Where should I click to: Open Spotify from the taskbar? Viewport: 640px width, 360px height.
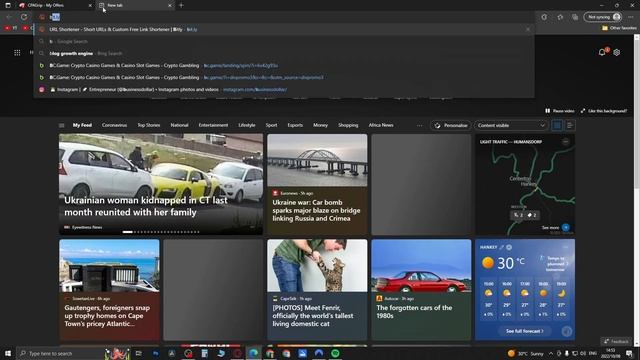pyautogui.click(x=335, y=353)
